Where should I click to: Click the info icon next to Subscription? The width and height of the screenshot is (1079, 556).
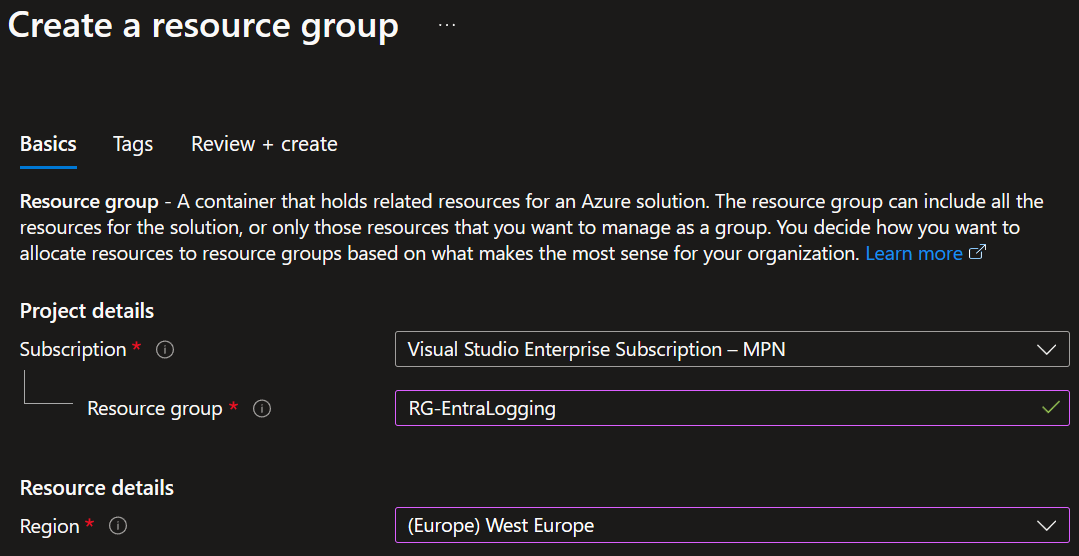166,350
